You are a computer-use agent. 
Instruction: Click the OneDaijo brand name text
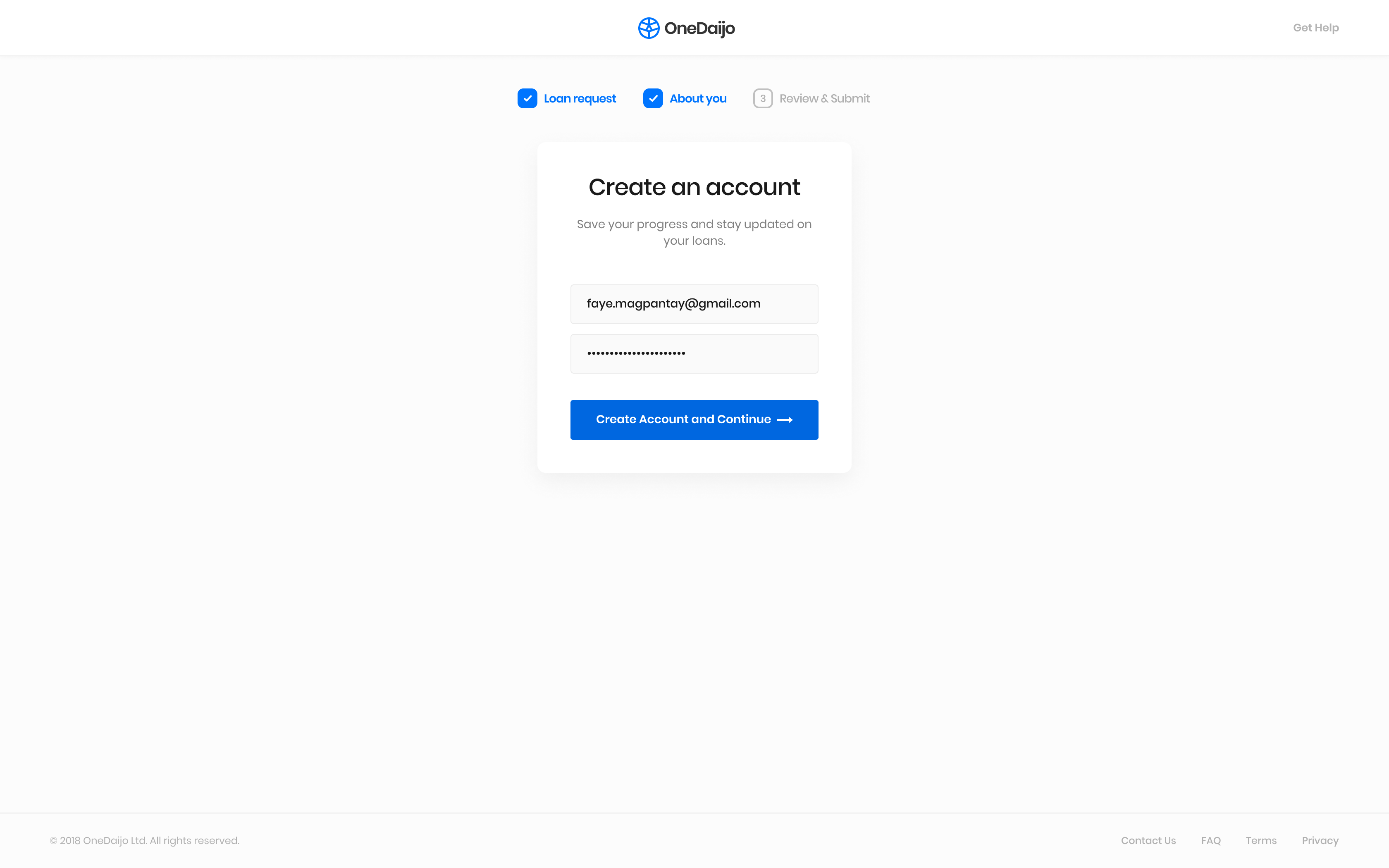point(699,28)
